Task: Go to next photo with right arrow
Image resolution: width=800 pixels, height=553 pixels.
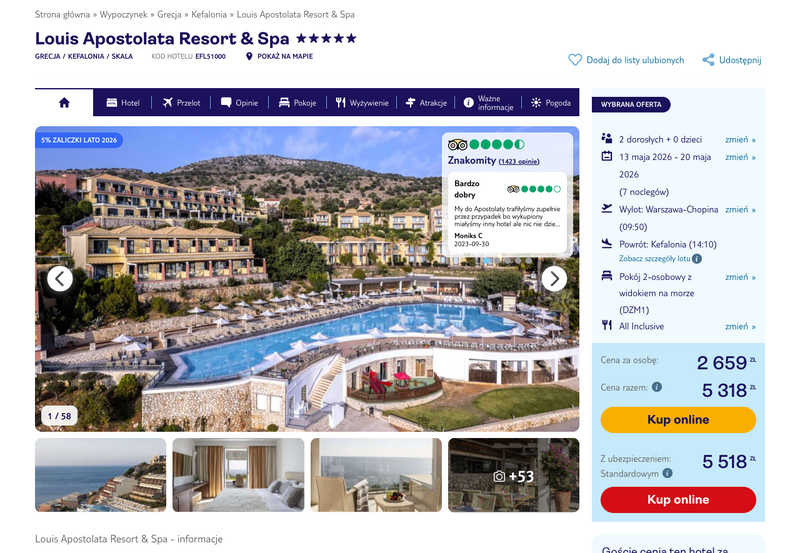Action: pyautogui.click(x=554, y=279)
